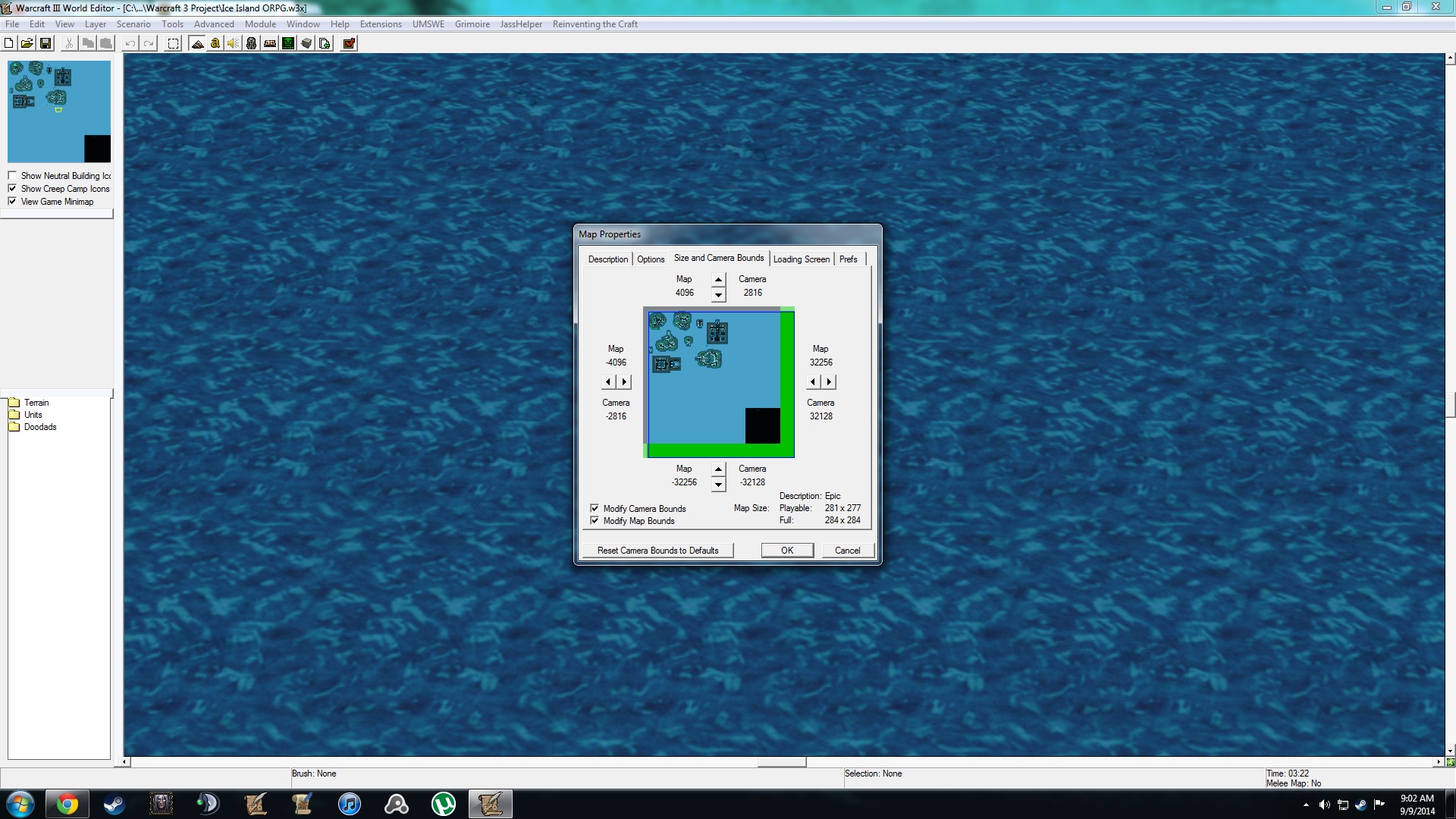Screen dimensions: 1456x819
Task: Click right arrow for the right Map bound 32256
Action: (829, 381)
